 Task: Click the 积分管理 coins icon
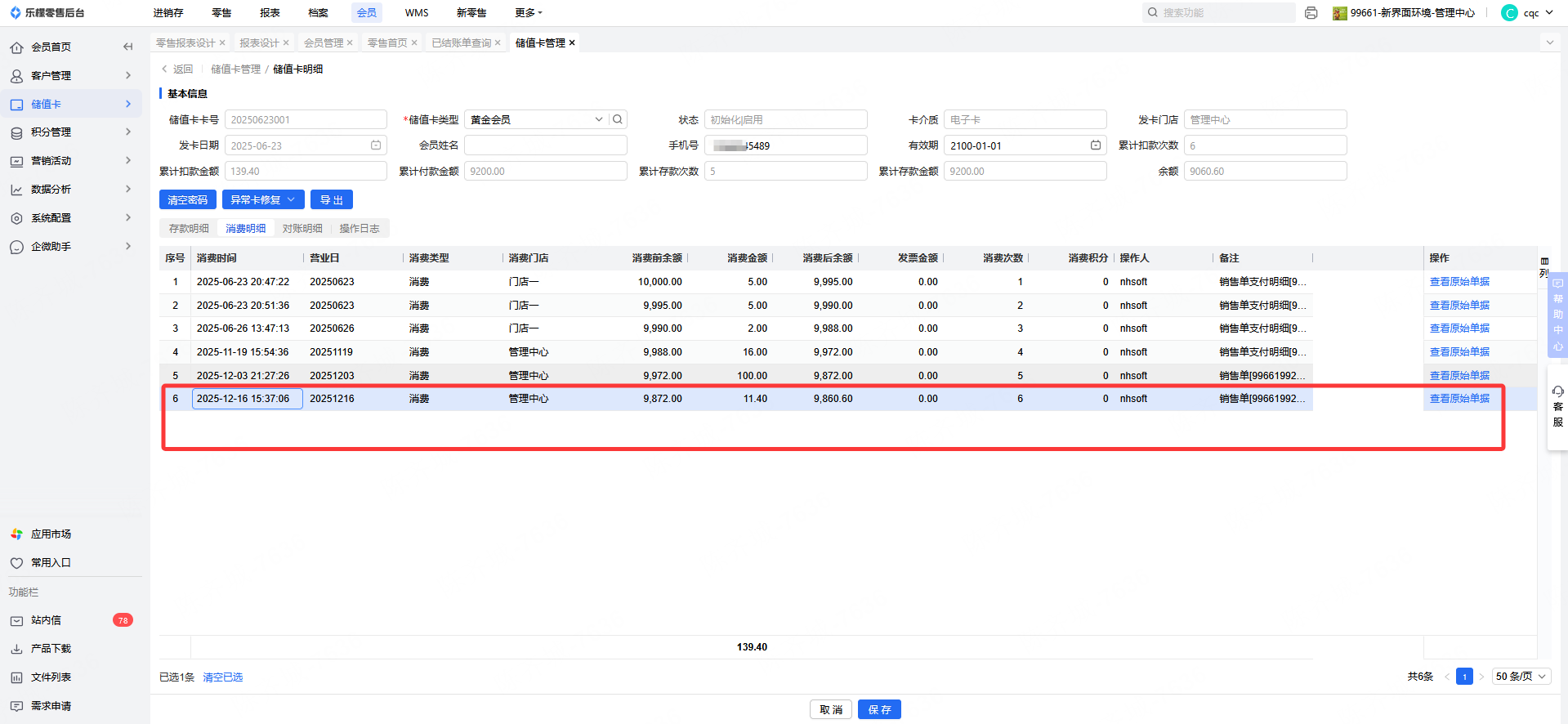[16, 132]
